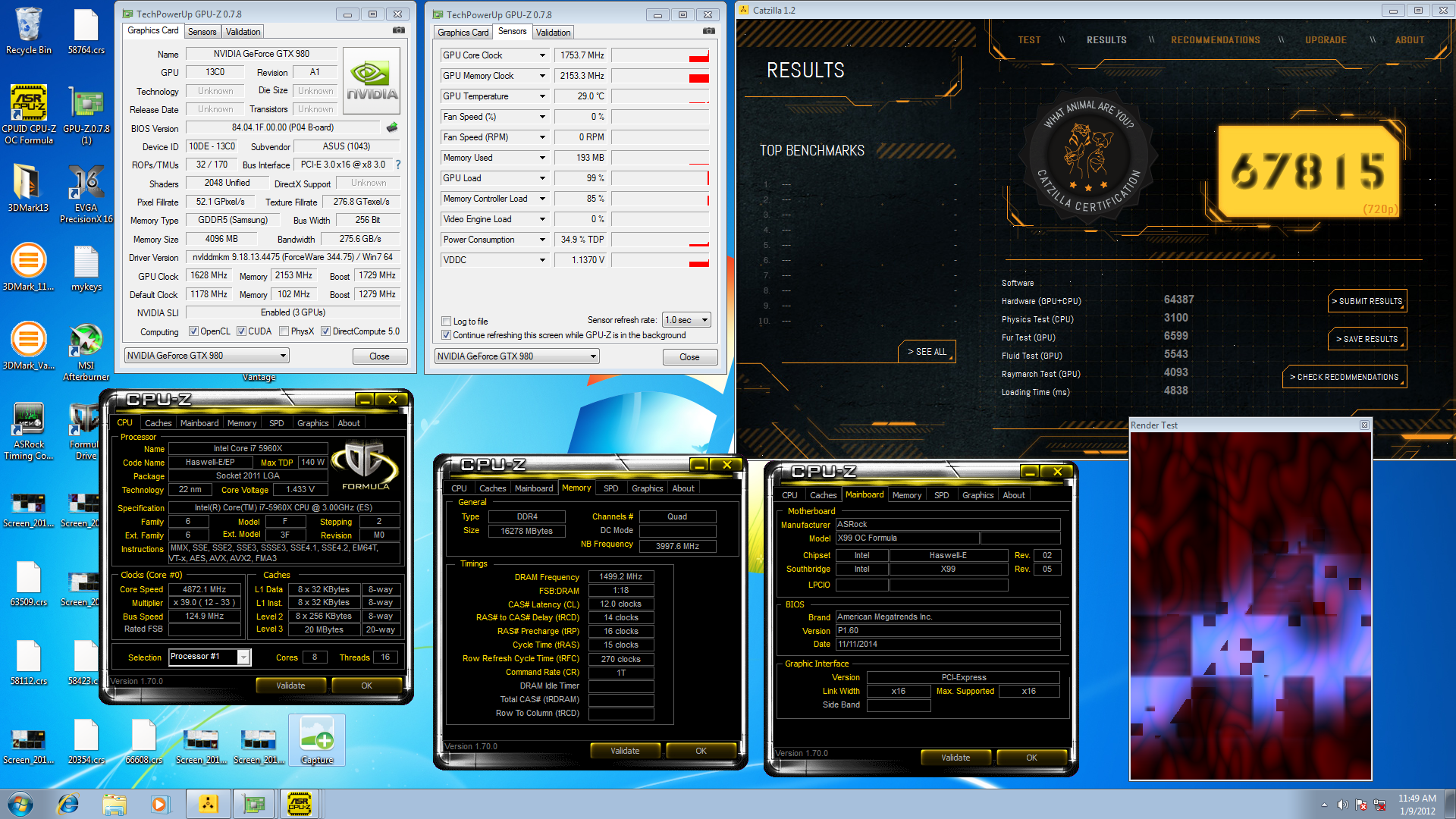The height and width of the screenshot is (819, 1456).
Task: Switch to Validation tab in left GPU-Z window
Action: pyautogui.click(x=243, y=32)
